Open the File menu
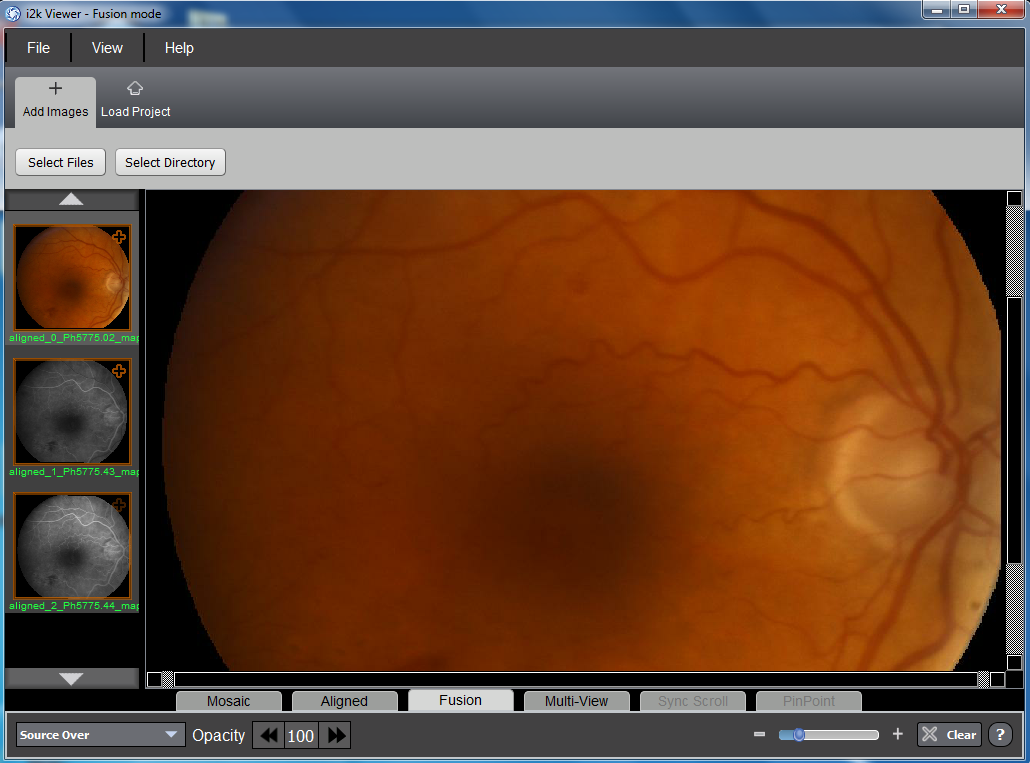 coord(38,48)
